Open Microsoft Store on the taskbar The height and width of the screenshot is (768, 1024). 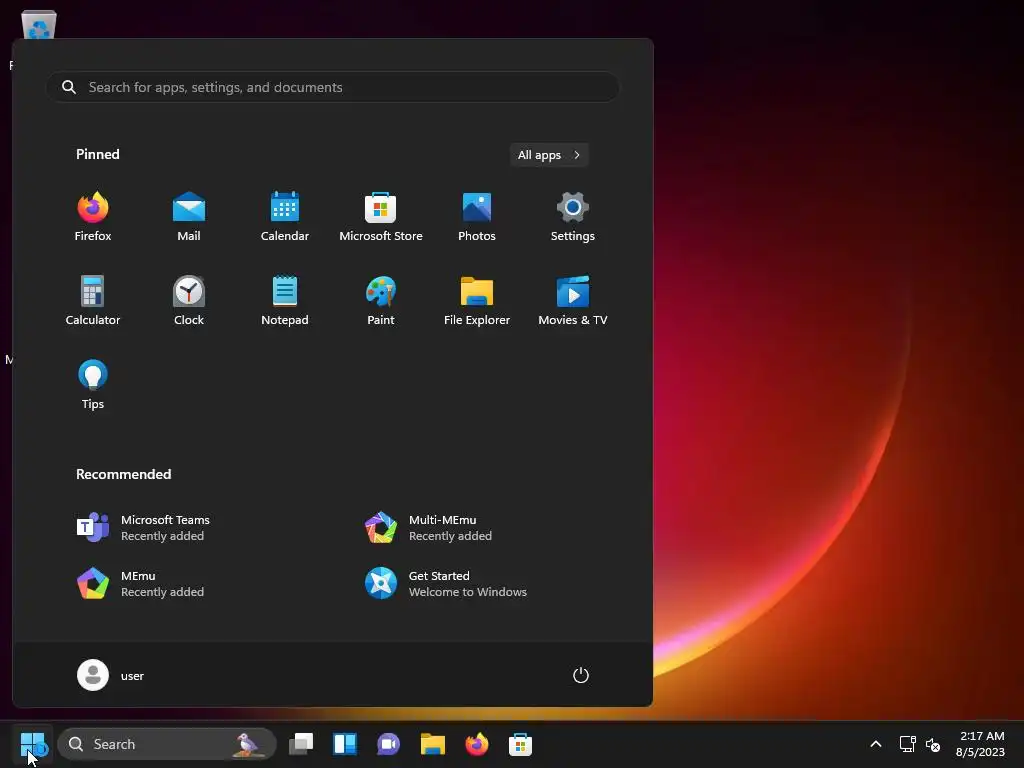pos(520,744)
